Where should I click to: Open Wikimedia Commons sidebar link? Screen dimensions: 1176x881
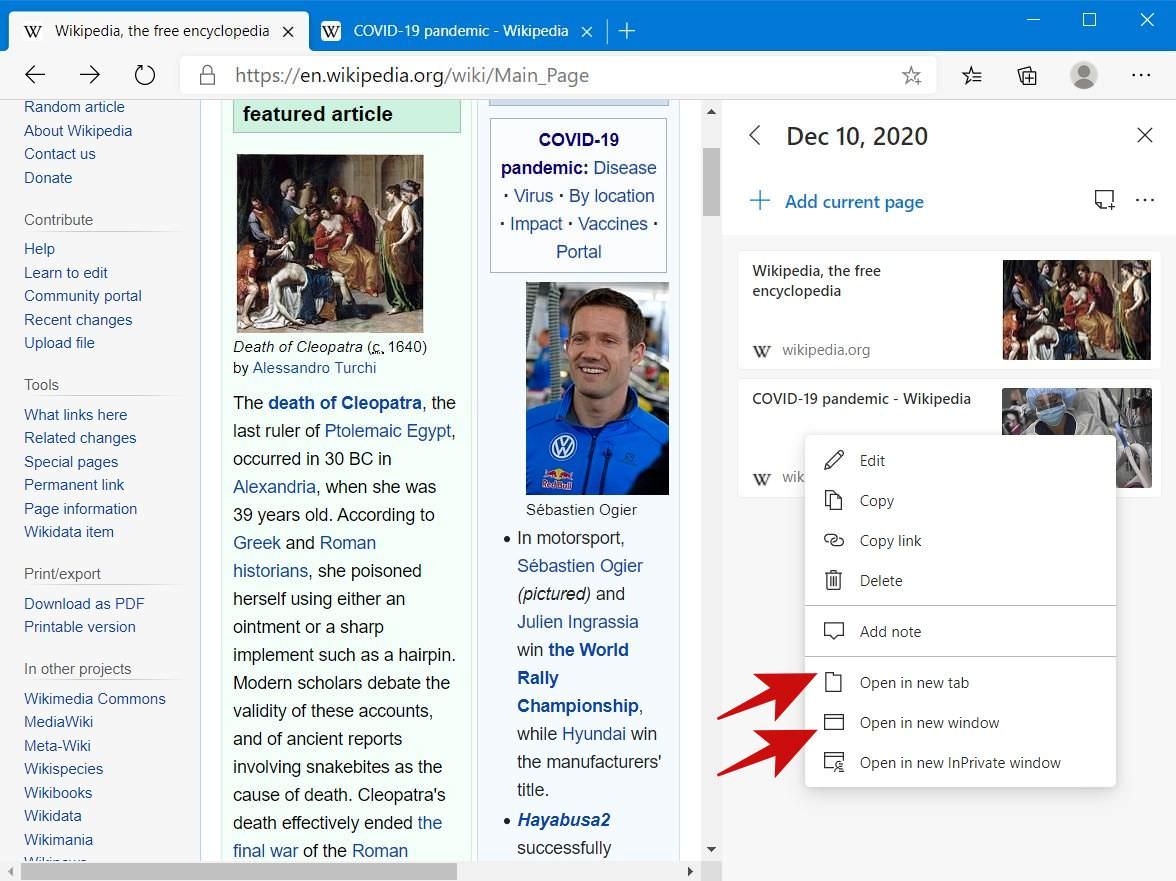(x=94, y=698)
